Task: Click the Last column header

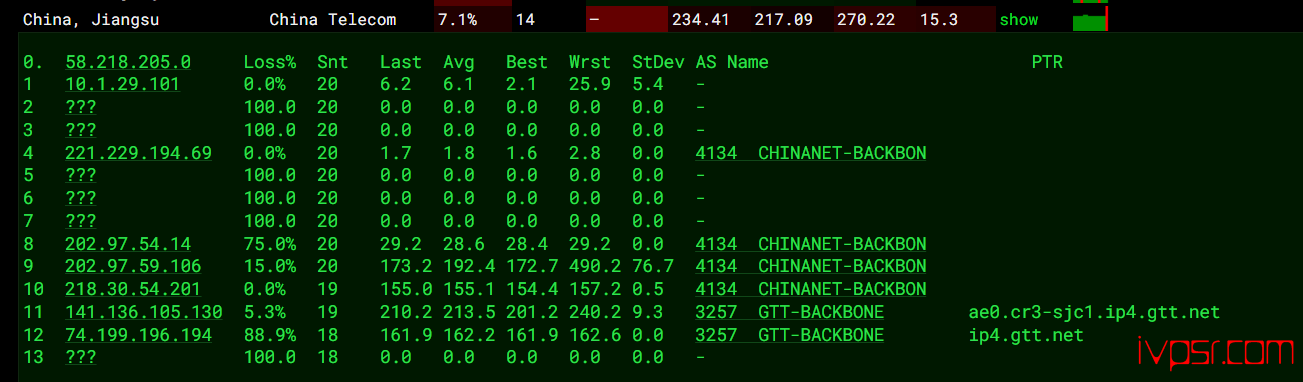Action: [401, 62]
